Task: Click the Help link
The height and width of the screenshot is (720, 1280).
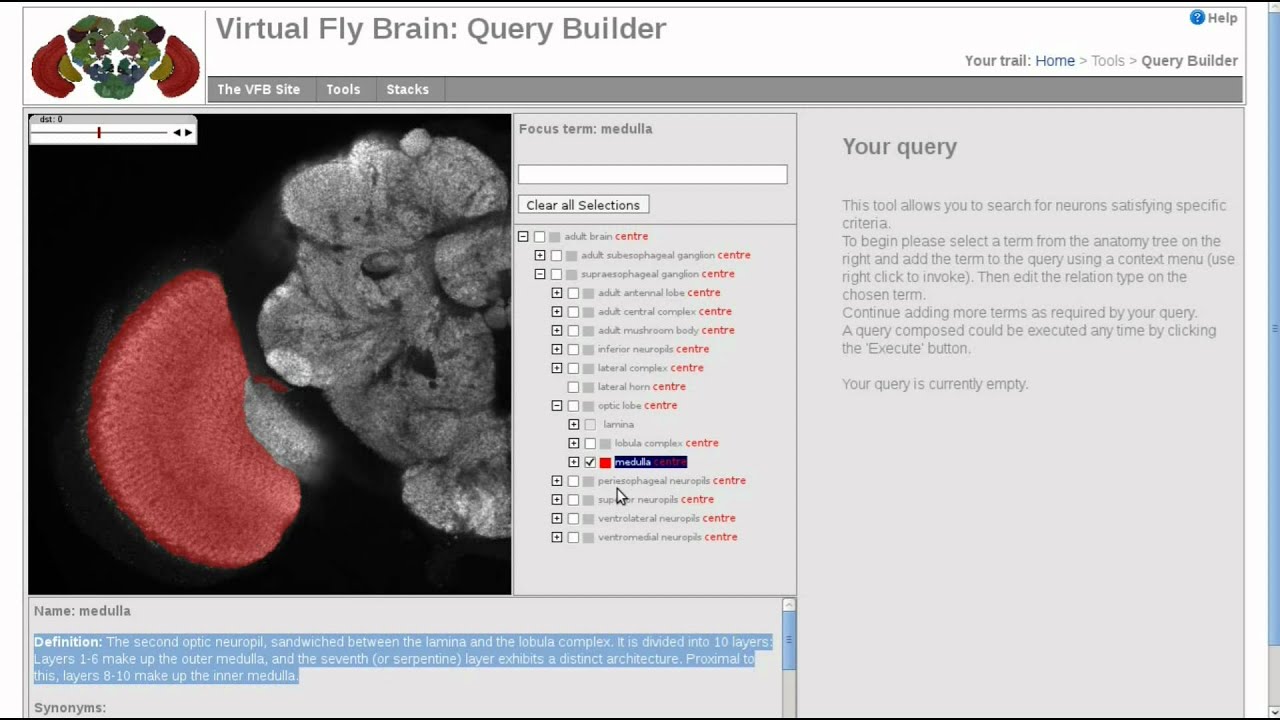Action: click(1222, 18)
